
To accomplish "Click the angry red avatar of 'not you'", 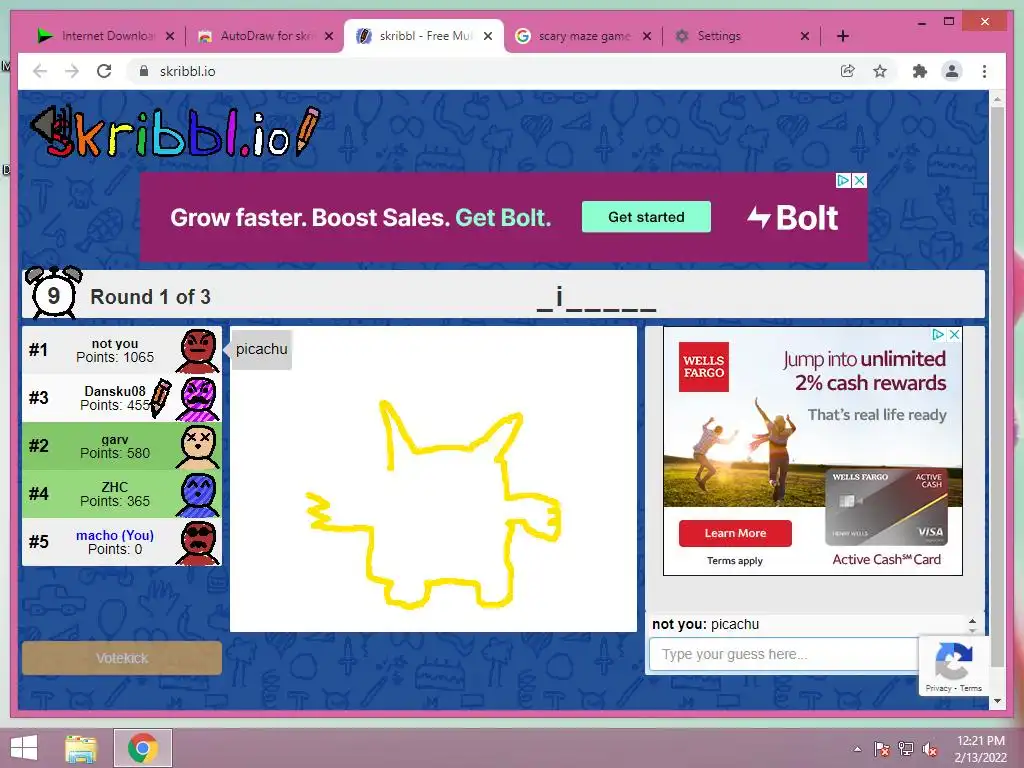I will point(198,351).
